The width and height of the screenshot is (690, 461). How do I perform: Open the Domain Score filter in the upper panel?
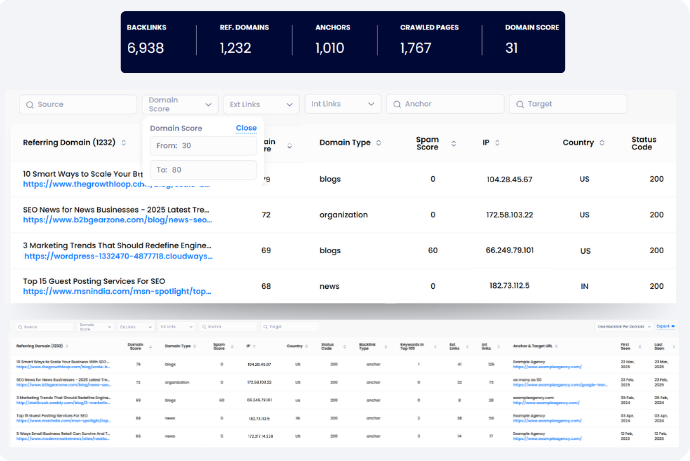(180, 104)
